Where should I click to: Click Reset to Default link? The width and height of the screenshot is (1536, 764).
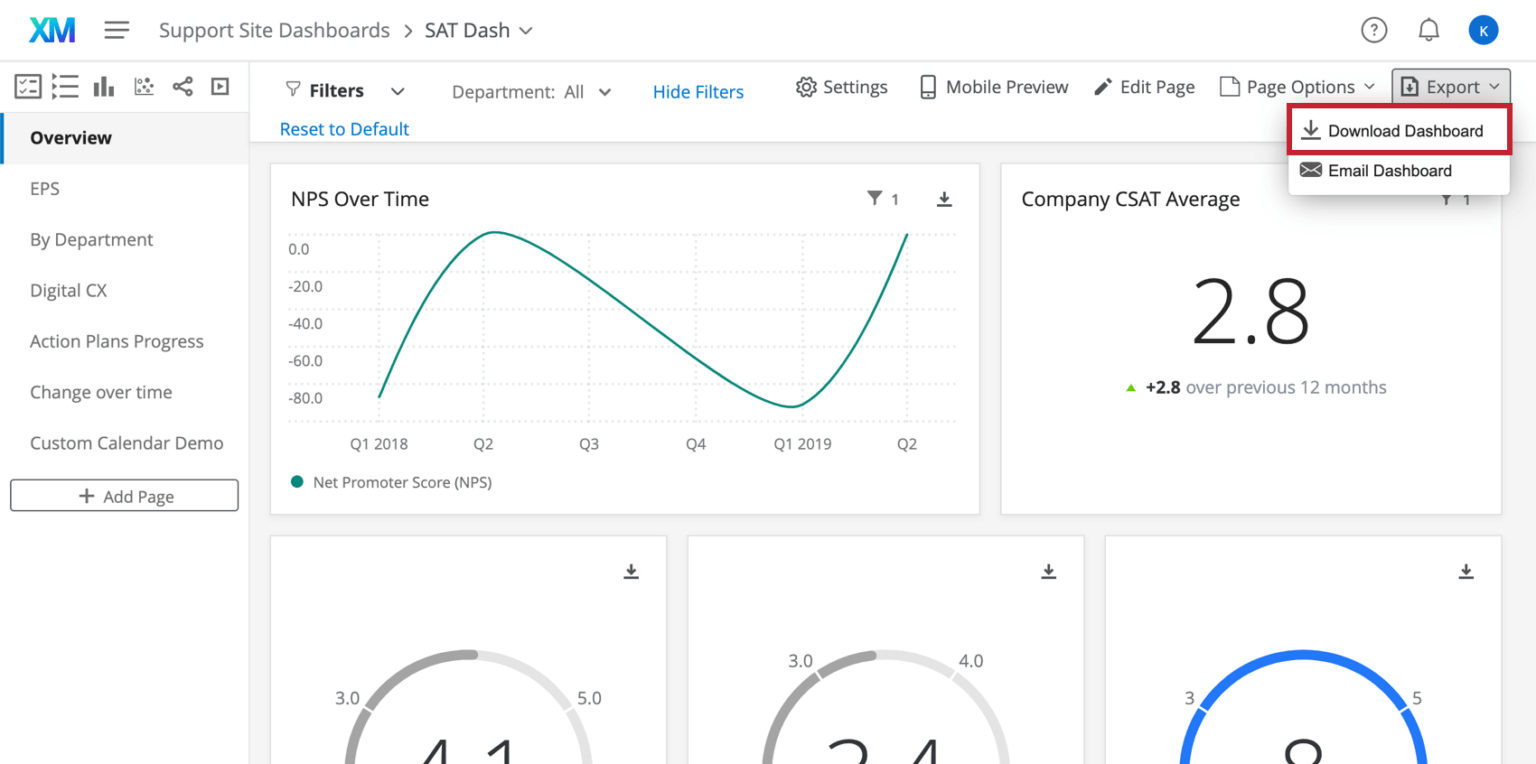344,129
